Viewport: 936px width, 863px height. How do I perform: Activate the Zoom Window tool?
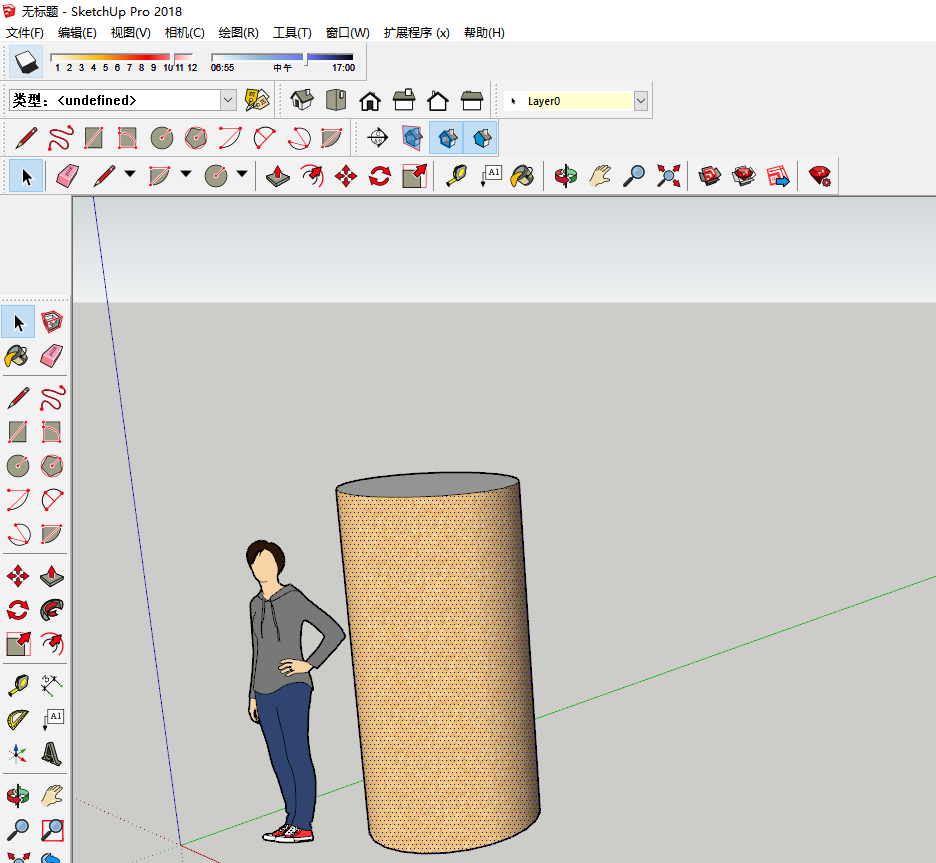click(52, 829)
